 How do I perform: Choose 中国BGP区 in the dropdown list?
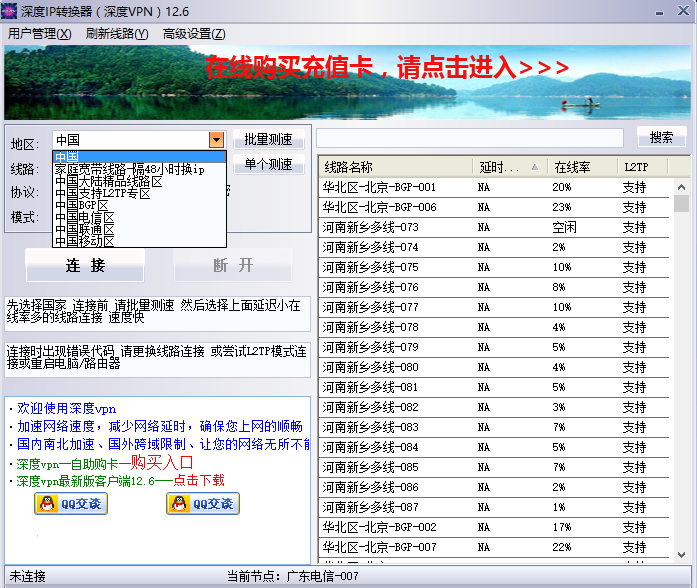[x=82, y=205]
